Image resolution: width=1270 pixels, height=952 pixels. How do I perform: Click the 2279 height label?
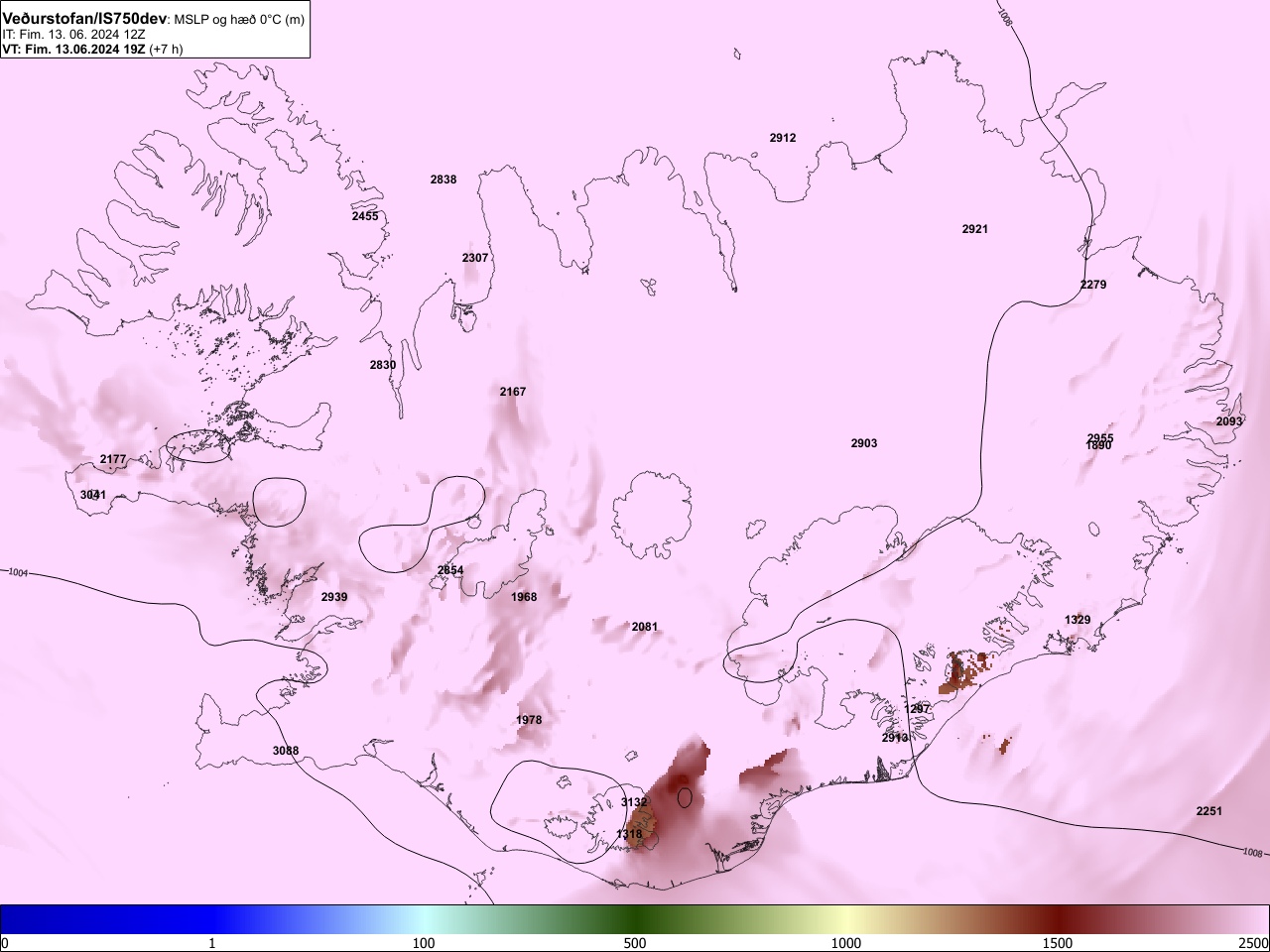[x=1093, y=285]
